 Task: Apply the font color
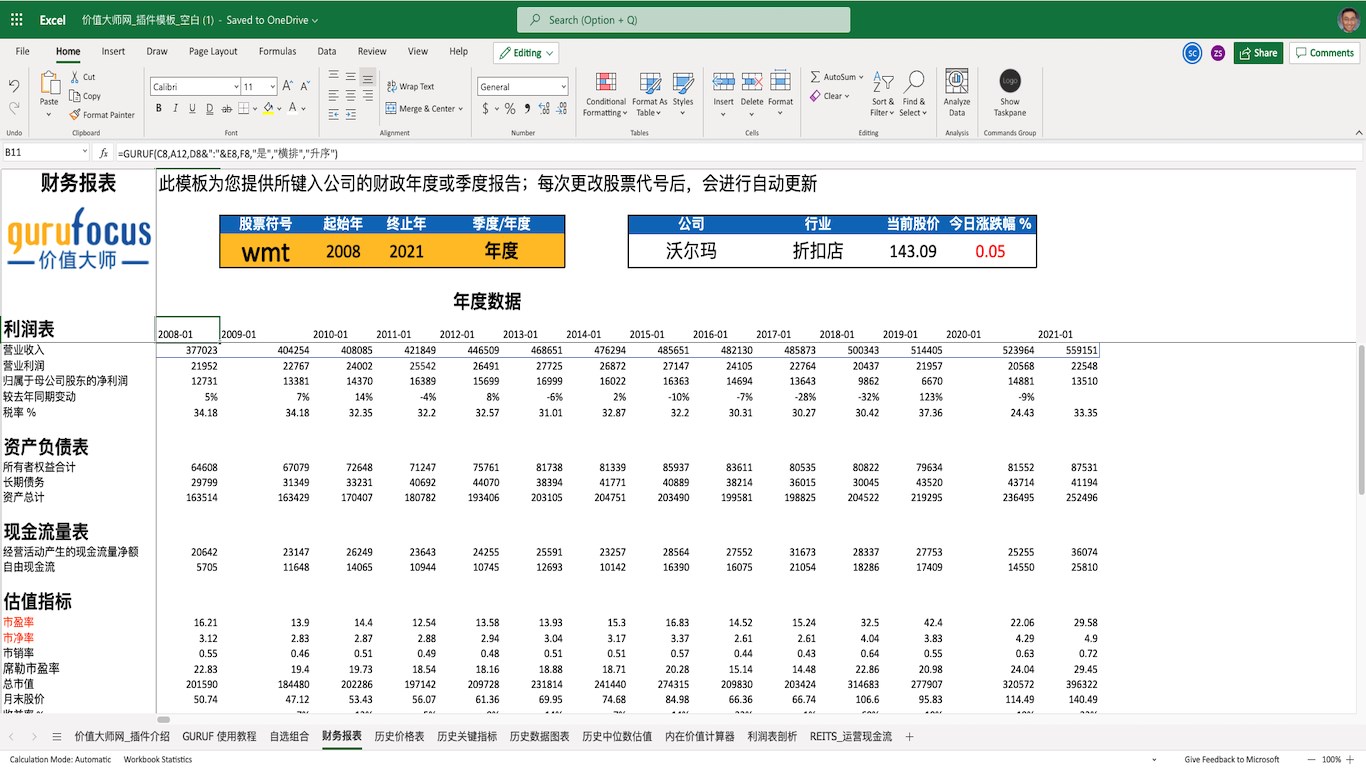294,108
